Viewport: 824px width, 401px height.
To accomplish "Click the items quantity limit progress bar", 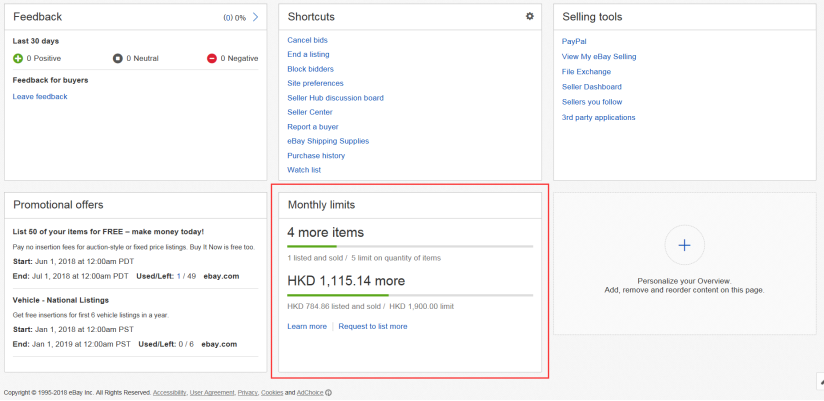I will [x=410, y=246].
